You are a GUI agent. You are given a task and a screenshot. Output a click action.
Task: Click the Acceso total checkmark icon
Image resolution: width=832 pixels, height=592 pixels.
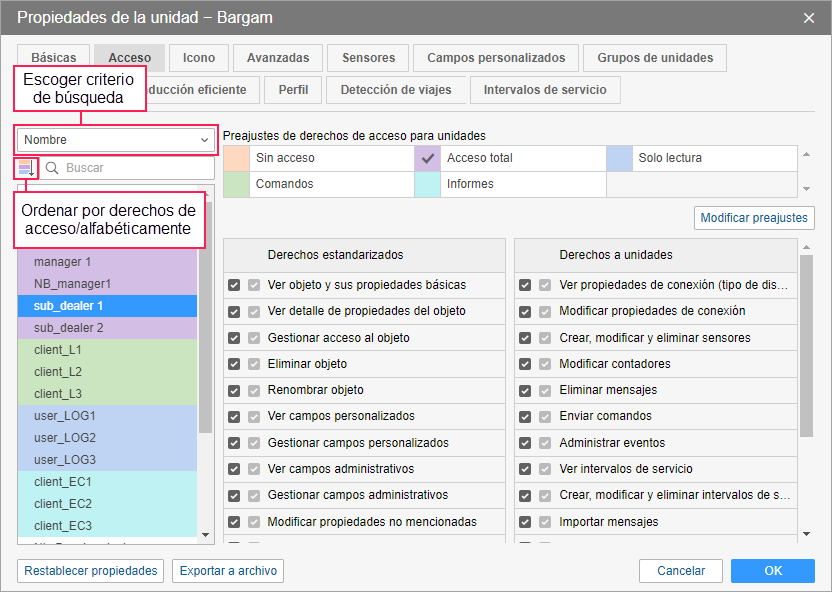(x=428, y=158)
